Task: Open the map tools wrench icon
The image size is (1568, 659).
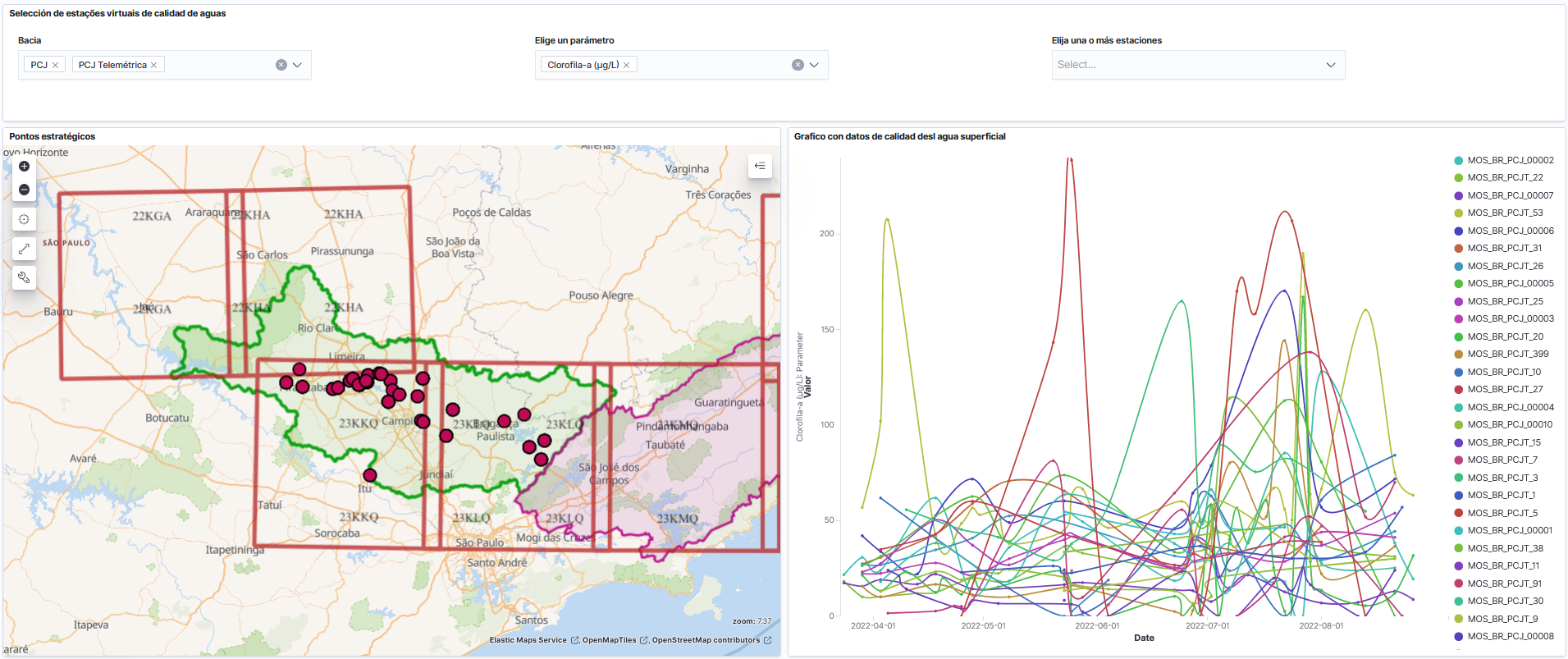Action: point(24,277)
